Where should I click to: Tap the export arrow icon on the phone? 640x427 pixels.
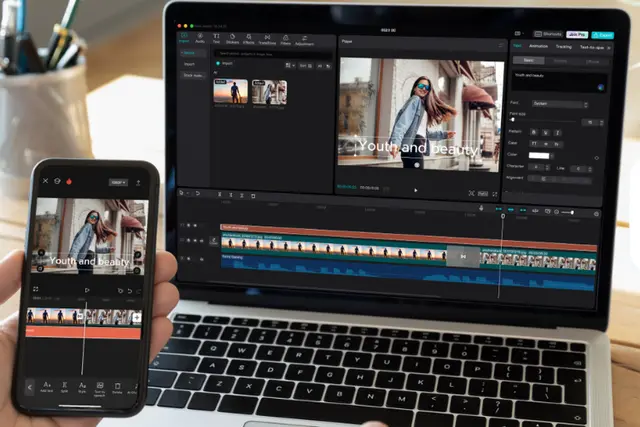[x=138, y=182]
